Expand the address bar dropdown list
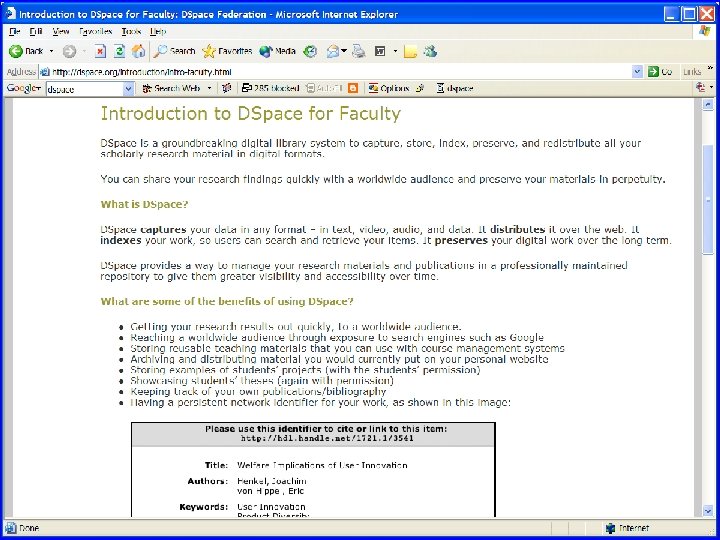This screenshot has width=720, height=540. coord(637,72)
